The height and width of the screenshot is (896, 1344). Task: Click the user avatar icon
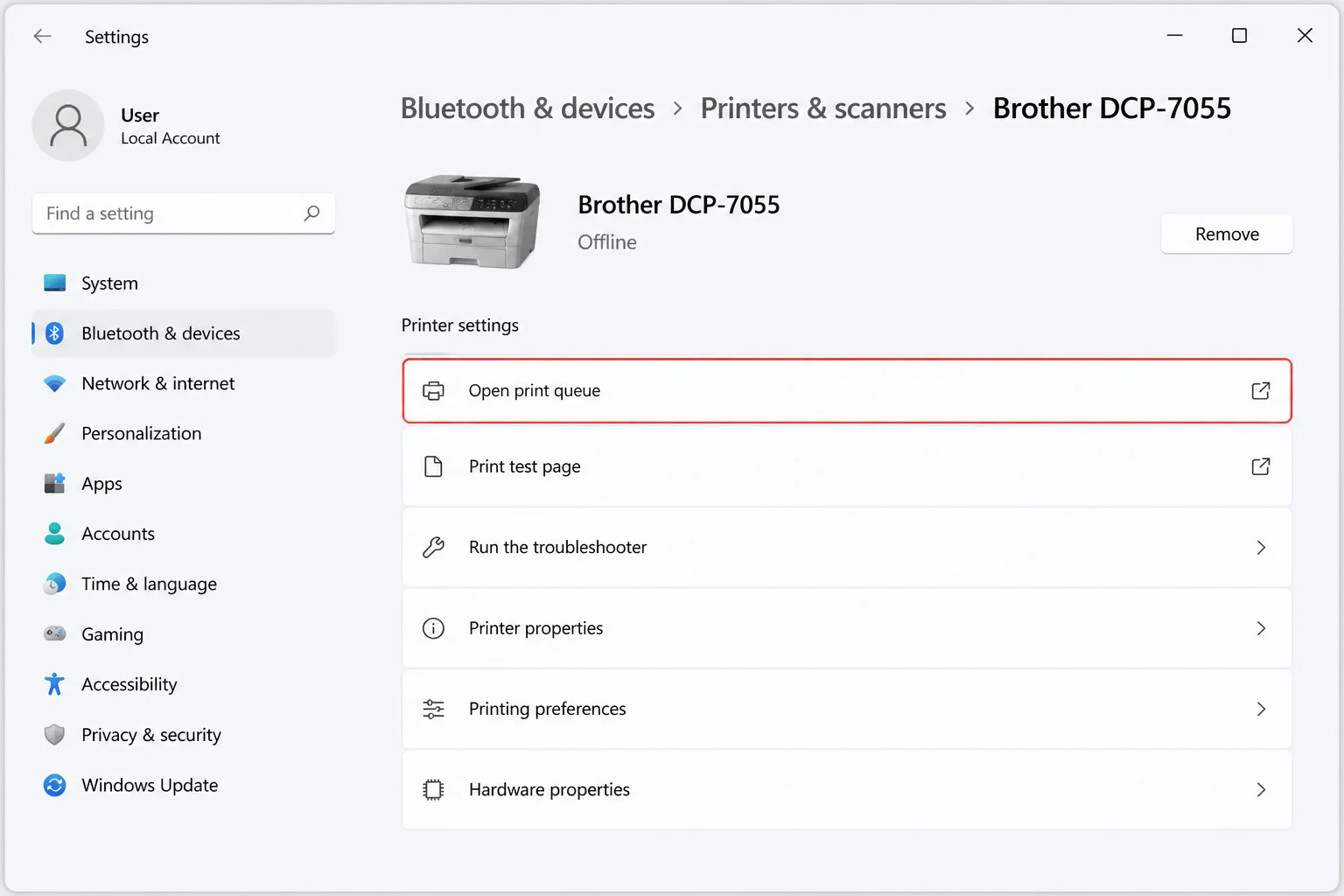[68, 125]
